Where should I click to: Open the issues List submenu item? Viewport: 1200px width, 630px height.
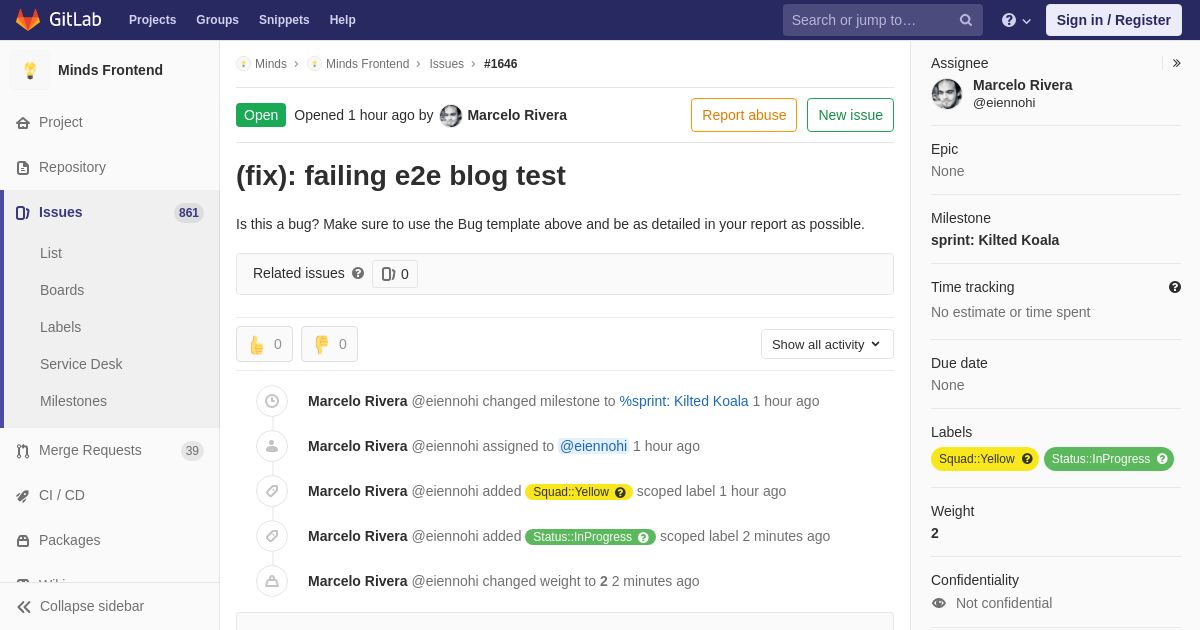point(51,253)
